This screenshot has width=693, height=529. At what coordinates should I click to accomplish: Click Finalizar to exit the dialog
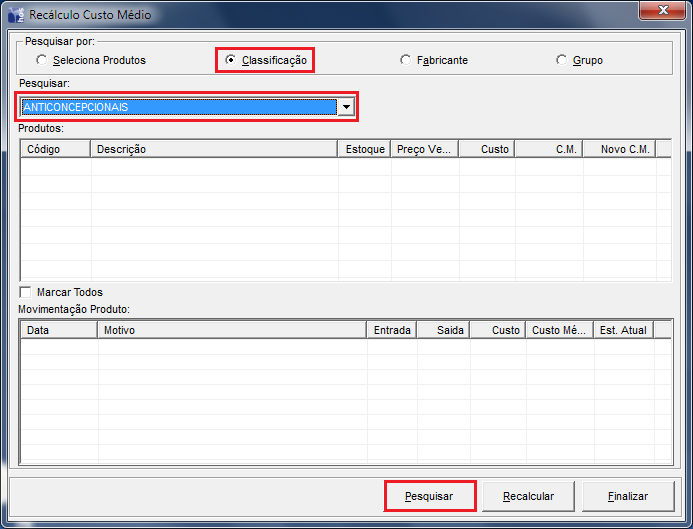tap(628, 496)
